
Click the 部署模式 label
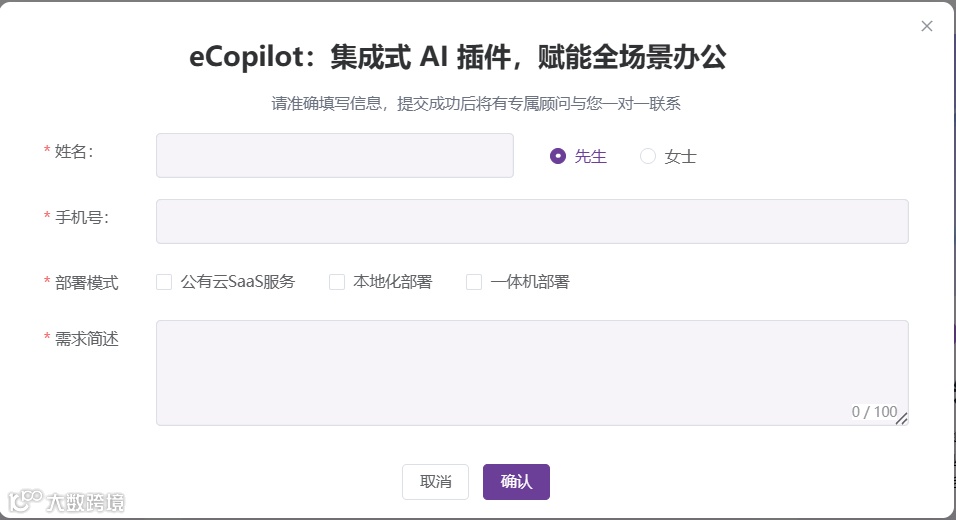87,283
